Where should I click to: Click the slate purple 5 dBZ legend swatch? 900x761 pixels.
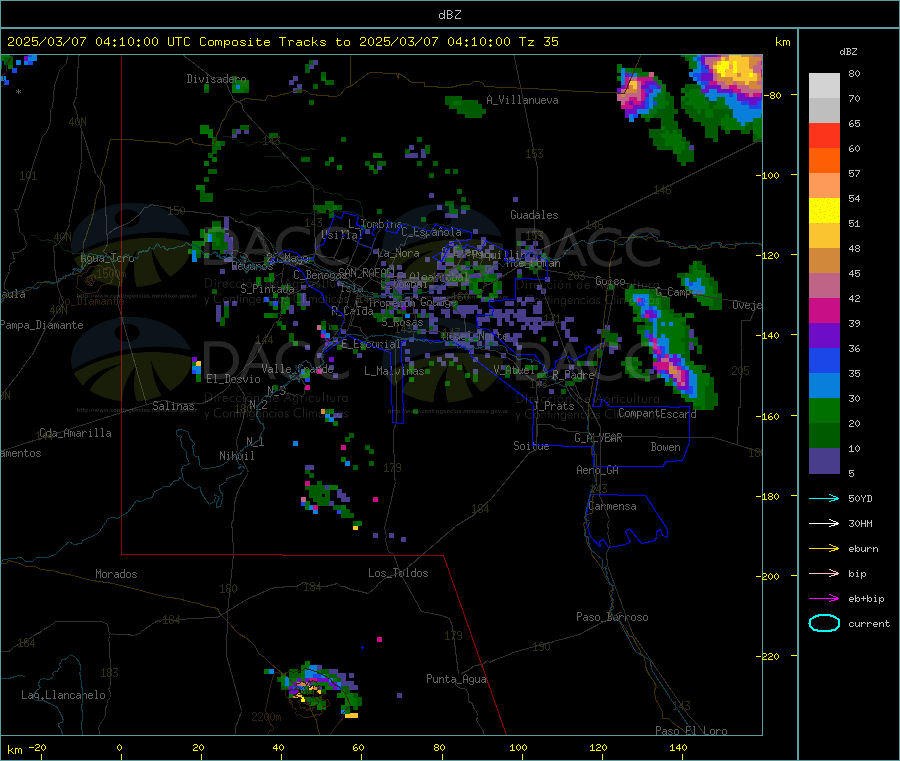coord(824,461)
